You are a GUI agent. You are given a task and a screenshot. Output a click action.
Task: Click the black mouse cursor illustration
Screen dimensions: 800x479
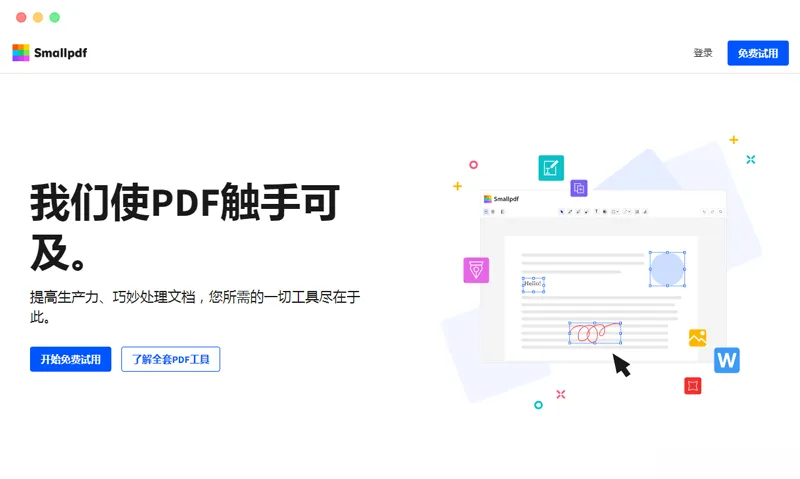click(x=621, y=365)
